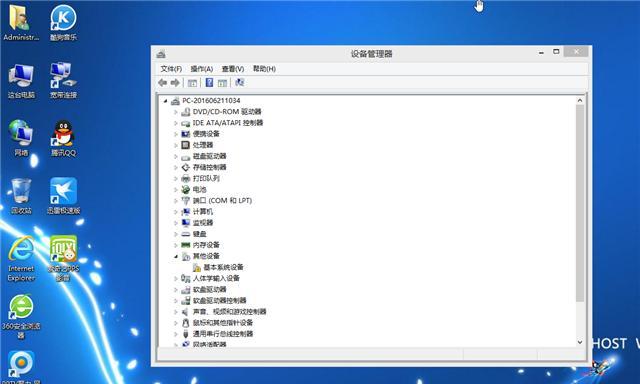Select the 回收站 recycle bin icon
Screen dimensions: 640x384
point(21,196)
